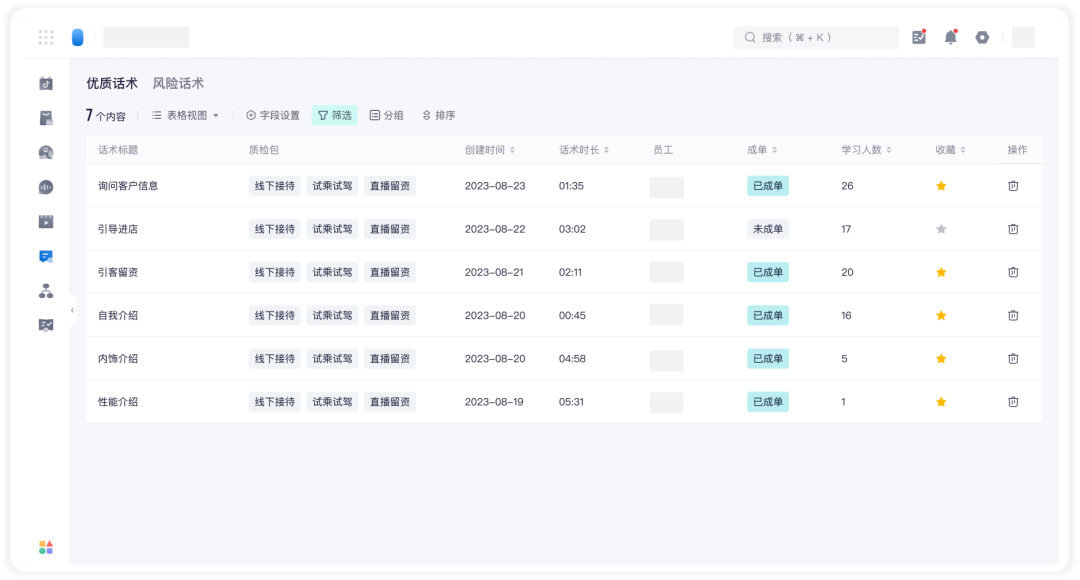Image resolution: width=1080 pixels, height=580 pixels.
Task: Open the 筛选 filter button
Action: pos(335,116)
